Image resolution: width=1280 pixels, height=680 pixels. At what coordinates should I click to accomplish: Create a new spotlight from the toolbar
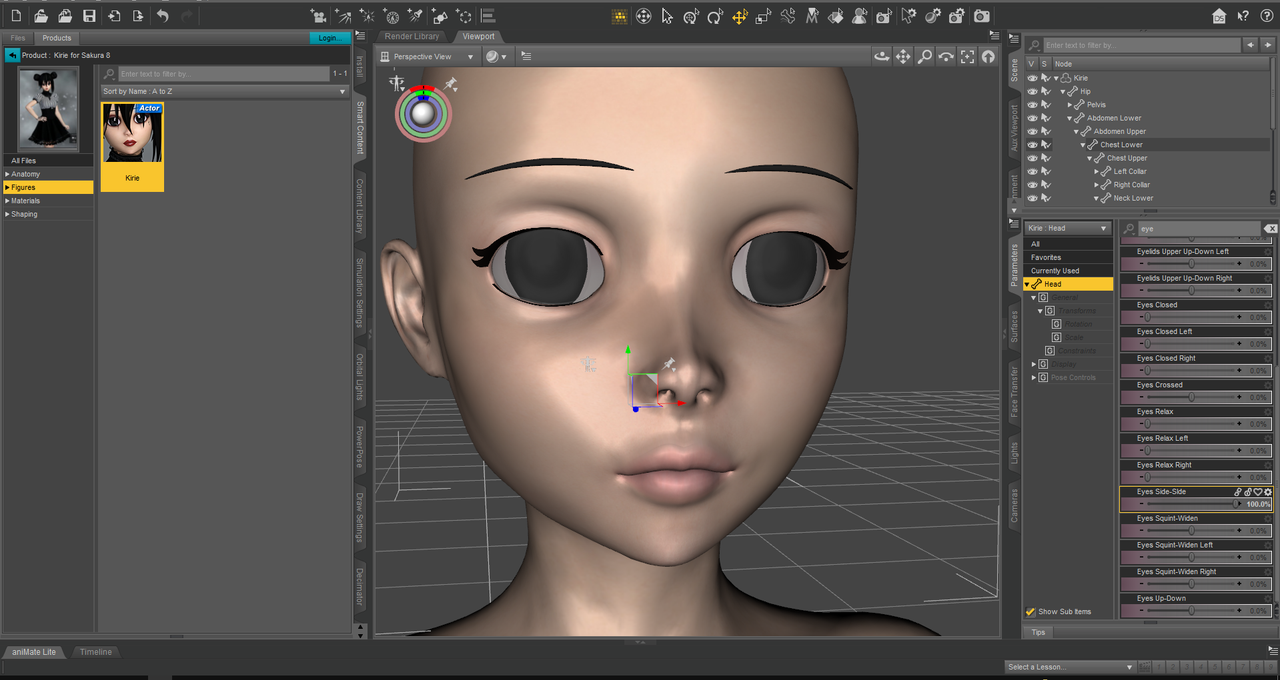[416, 16]
